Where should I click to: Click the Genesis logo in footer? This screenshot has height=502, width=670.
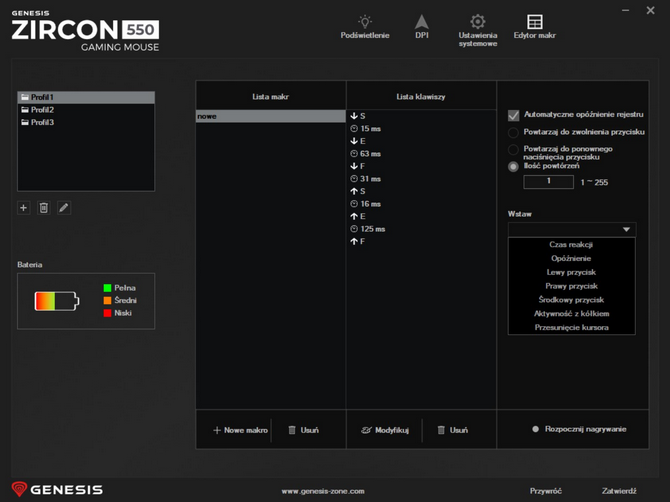click(57, 490)
